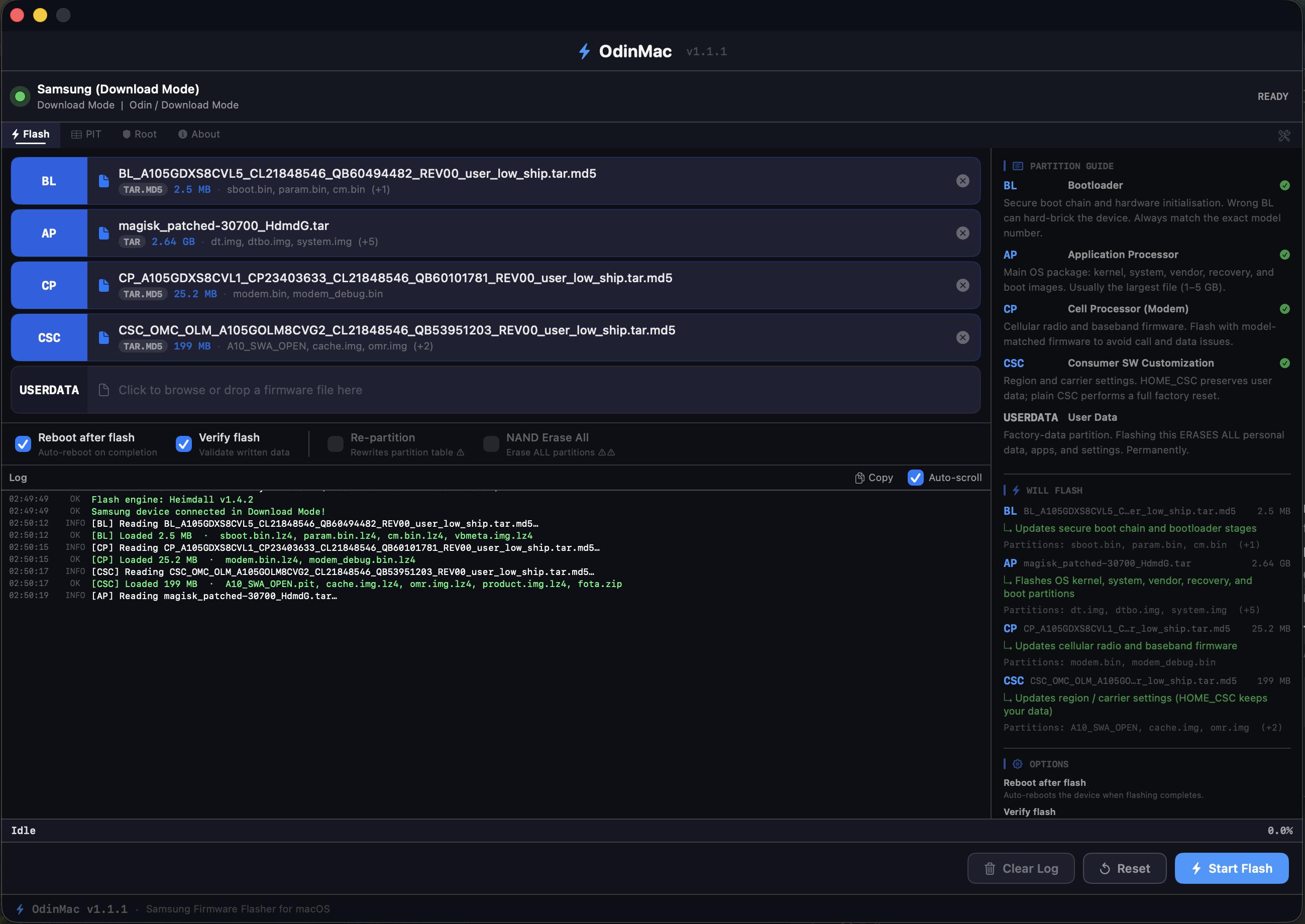The width and height of the screenshot is (1305, 924).
Task: Click the Samsung (Download Mode) device title
Action: 119,89
